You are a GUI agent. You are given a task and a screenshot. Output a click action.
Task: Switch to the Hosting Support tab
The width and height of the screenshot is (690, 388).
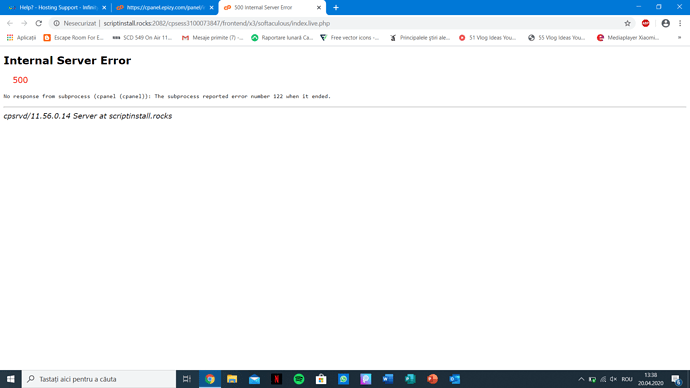pos(55,7)
